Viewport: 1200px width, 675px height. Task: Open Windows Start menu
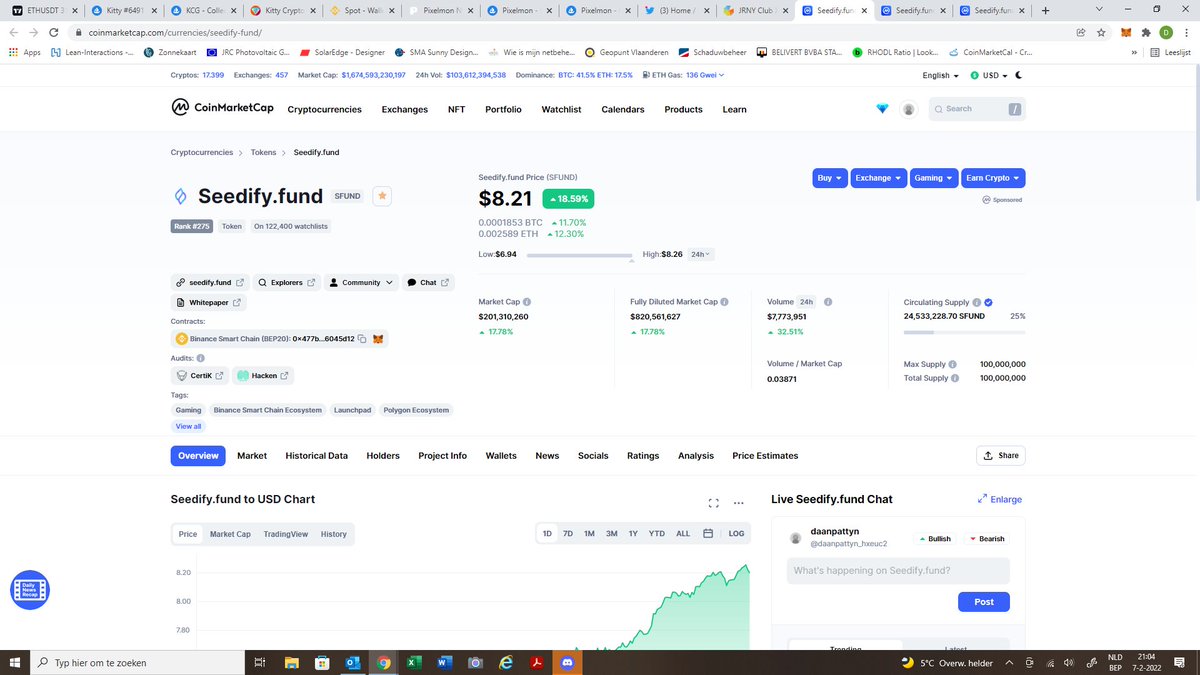click(x=14, y=662)
